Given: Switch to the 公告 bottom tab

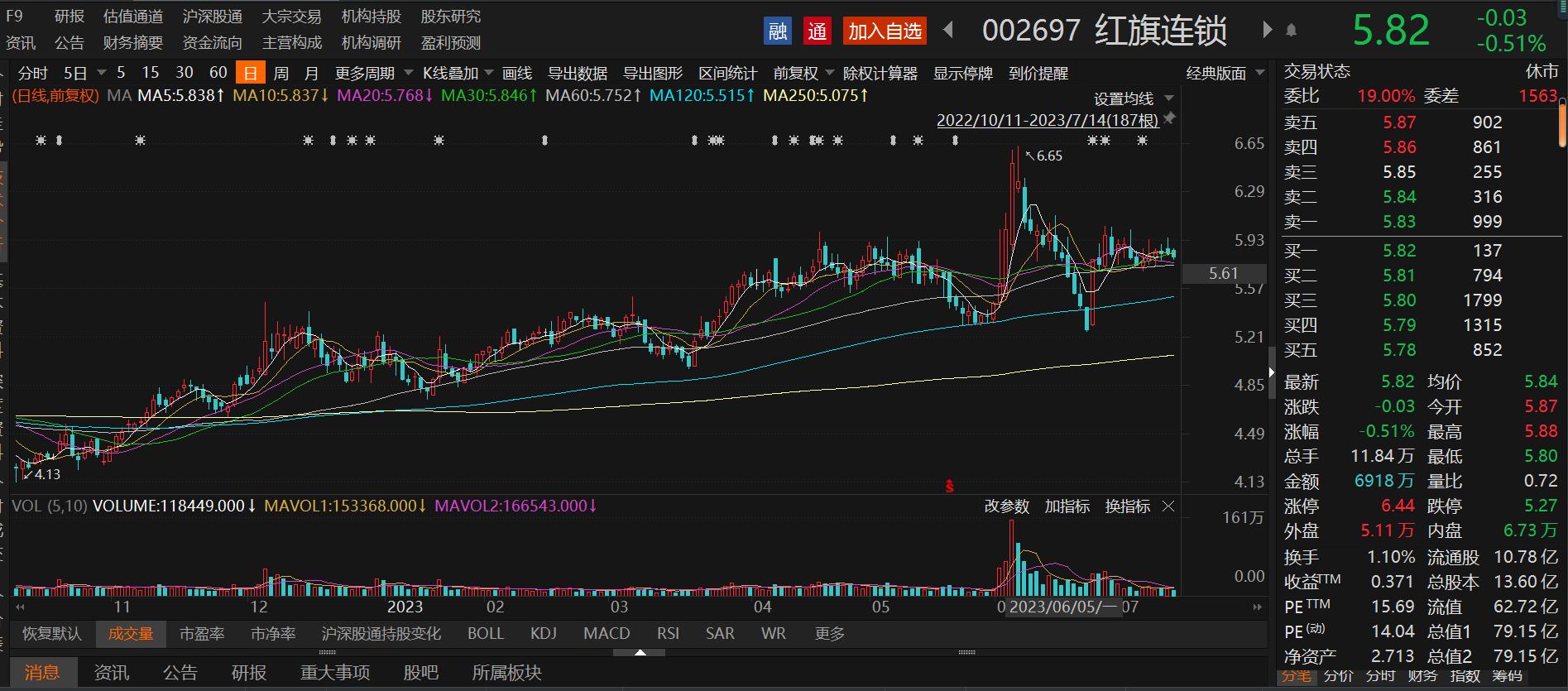Looking at the screenshot, I should [x=180, y=673].
